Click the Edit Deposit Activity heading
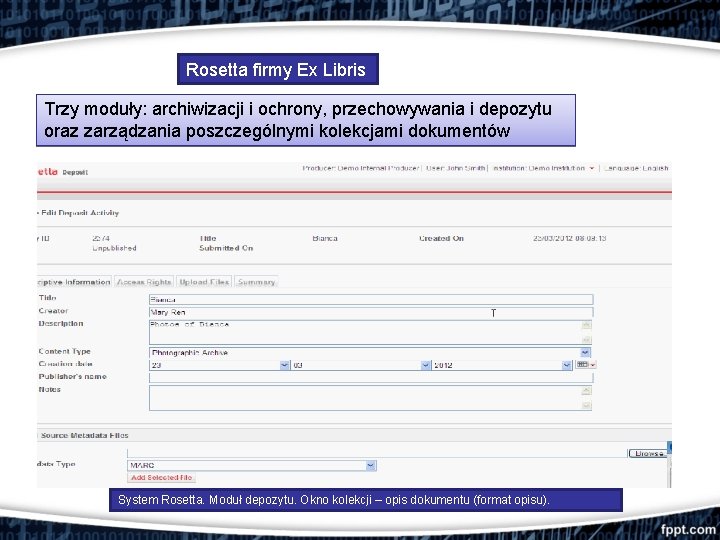Screen dimensions: 720x540 click(x=79, y=213)
